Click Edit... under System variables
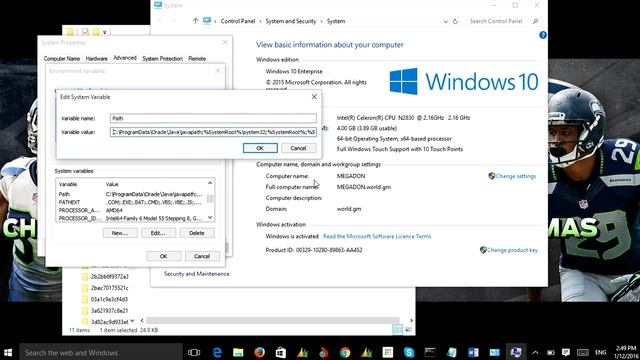Viewport: 640px width, 360px height. [x=158, y=233]
